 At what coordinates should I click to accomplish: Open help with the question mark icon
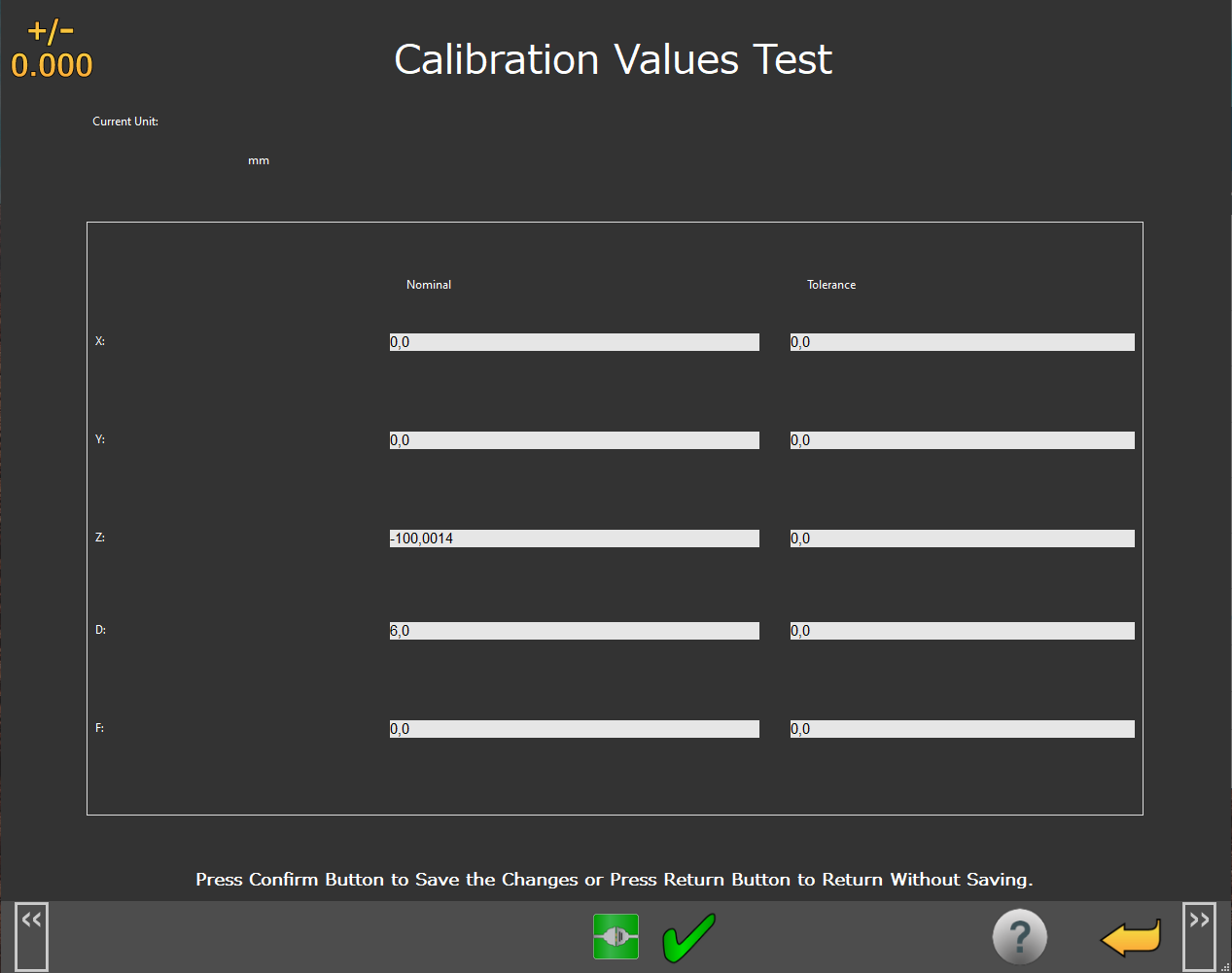click(1019, 937)
